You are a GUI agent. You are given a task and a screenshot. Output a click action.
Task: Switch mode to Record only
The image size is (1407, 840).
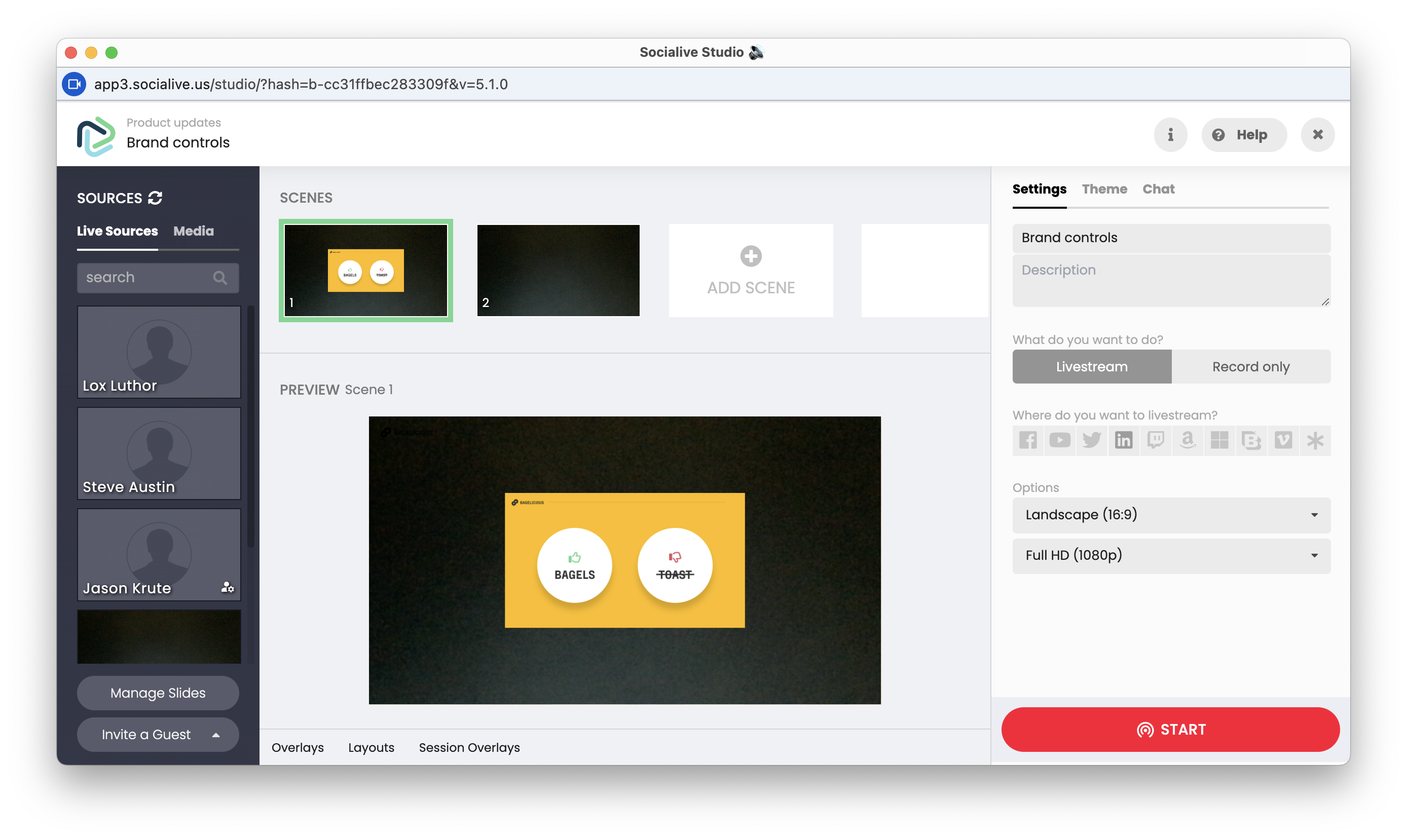click(x=1250, y=367)
